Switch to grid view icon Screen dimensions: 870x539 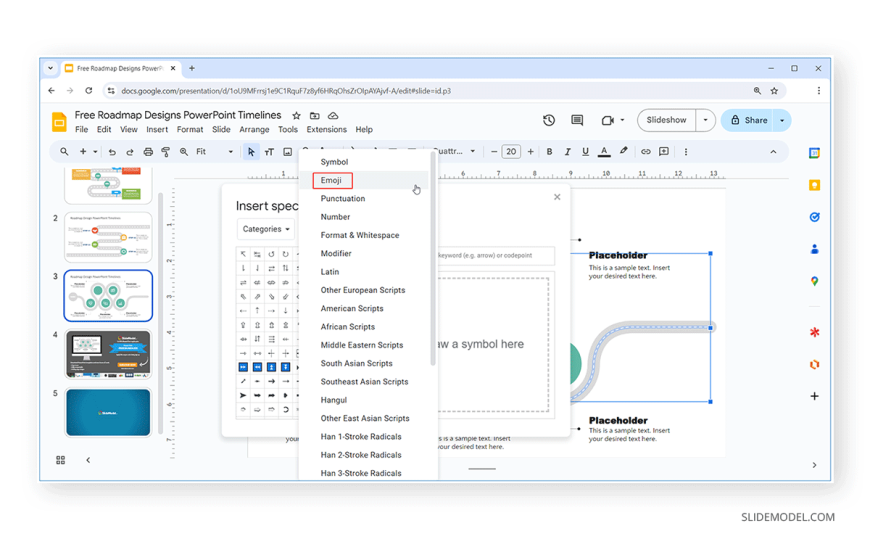tap(60, 460)
